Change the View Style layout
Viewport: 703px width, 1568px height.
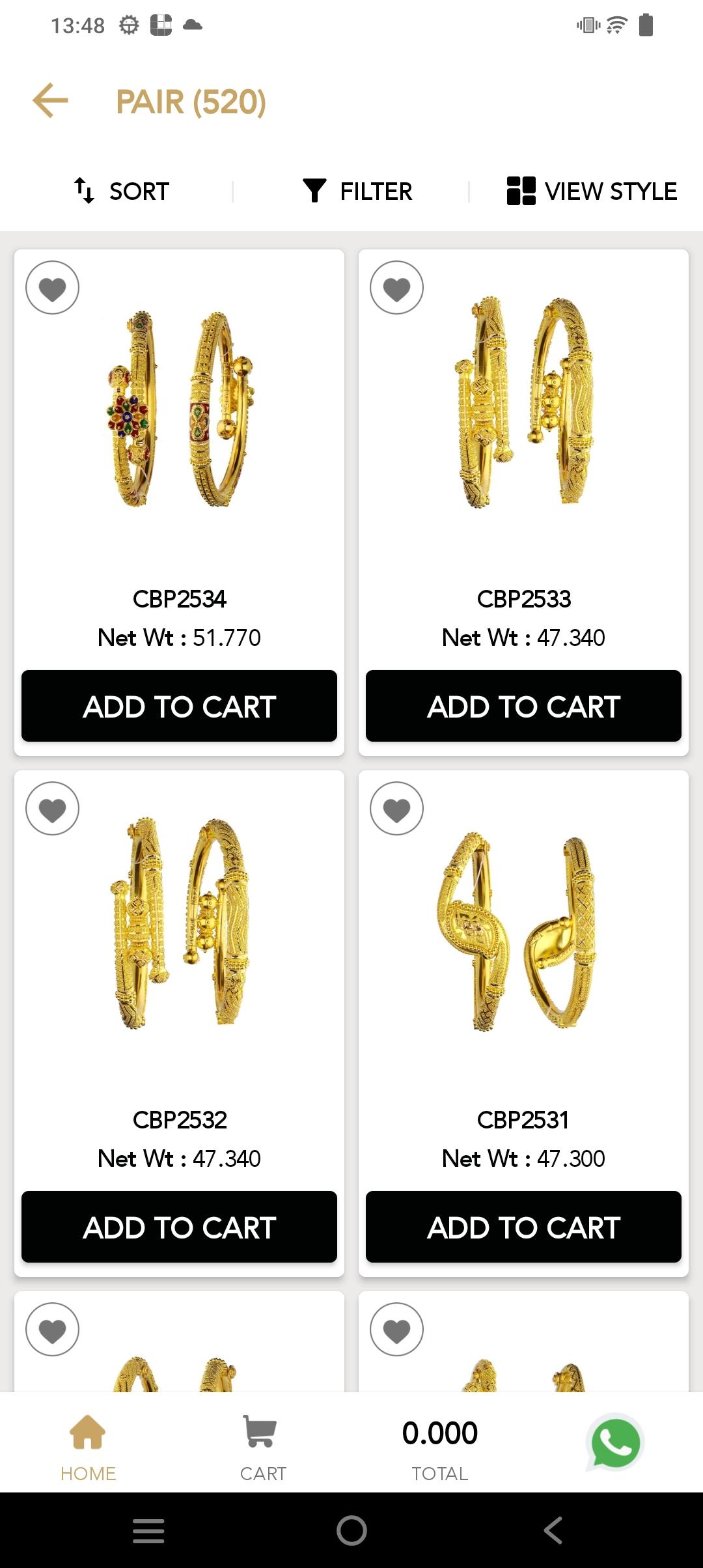click(592, 191)
